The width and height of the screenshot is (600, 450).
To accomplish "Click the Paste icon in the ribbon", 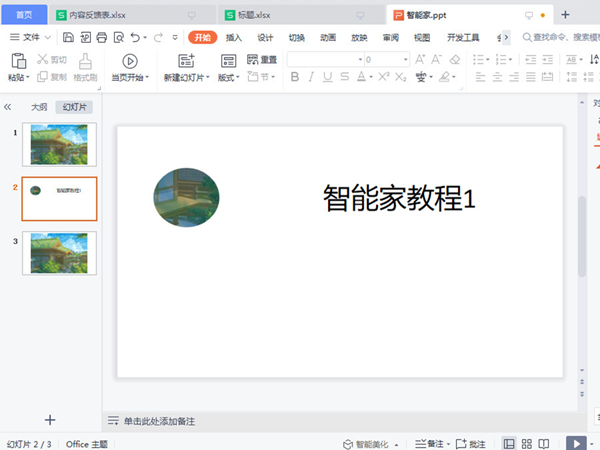I will 17,61.
